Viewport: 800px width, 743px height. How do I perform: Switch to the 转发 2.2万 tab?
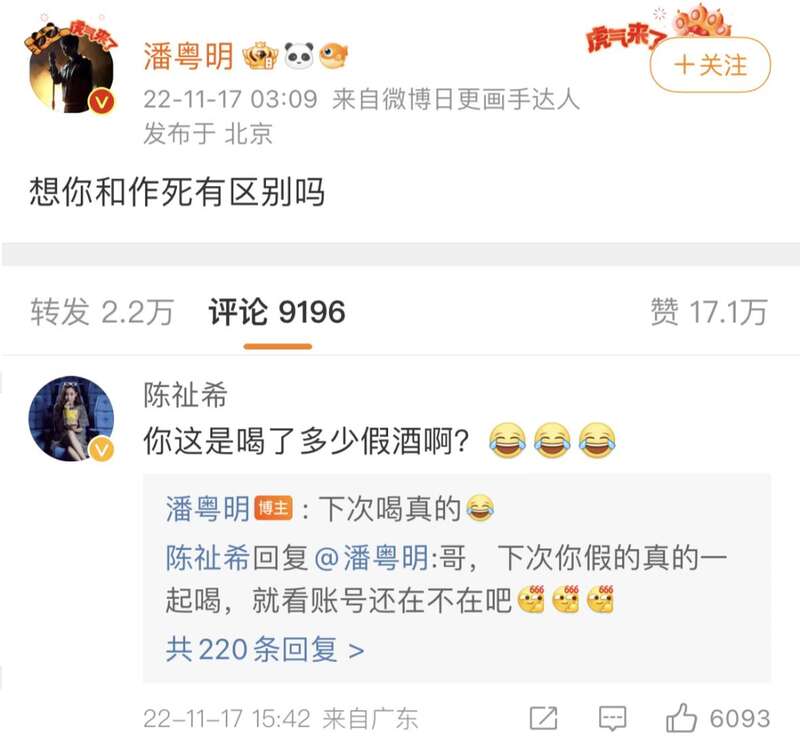coord(102,312)
